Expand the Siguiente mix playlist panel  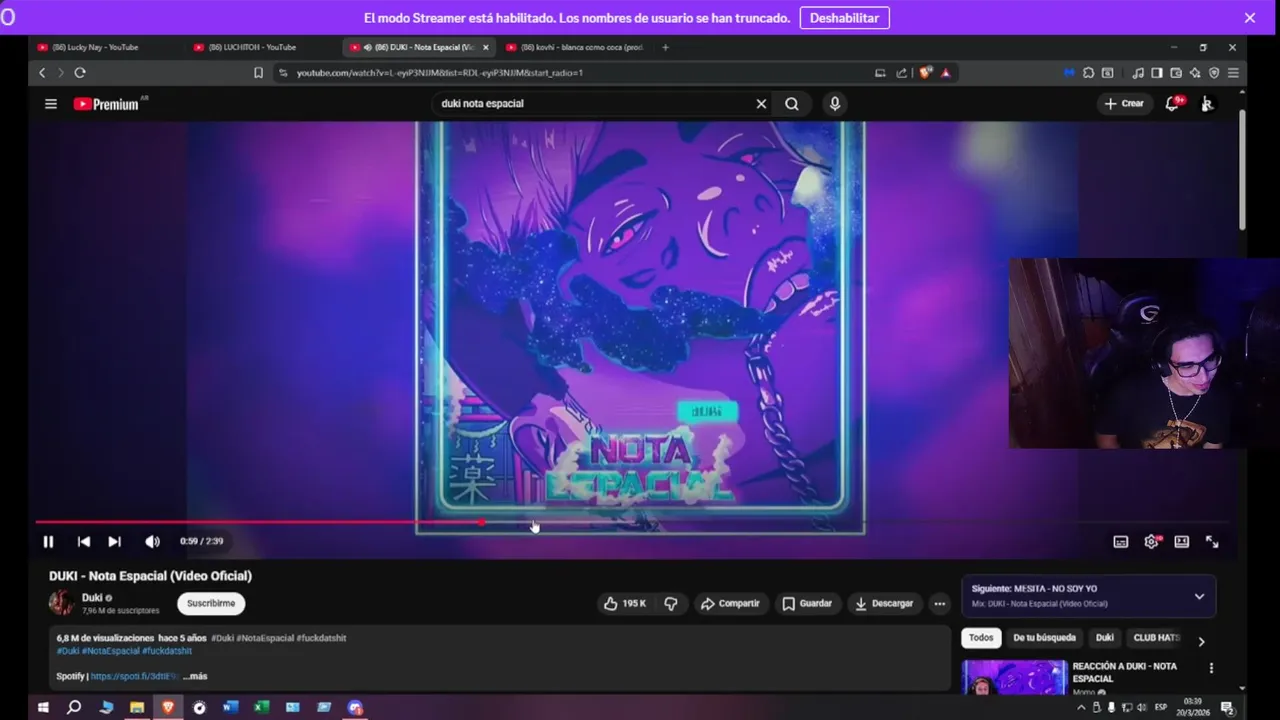pos(1199,596)
